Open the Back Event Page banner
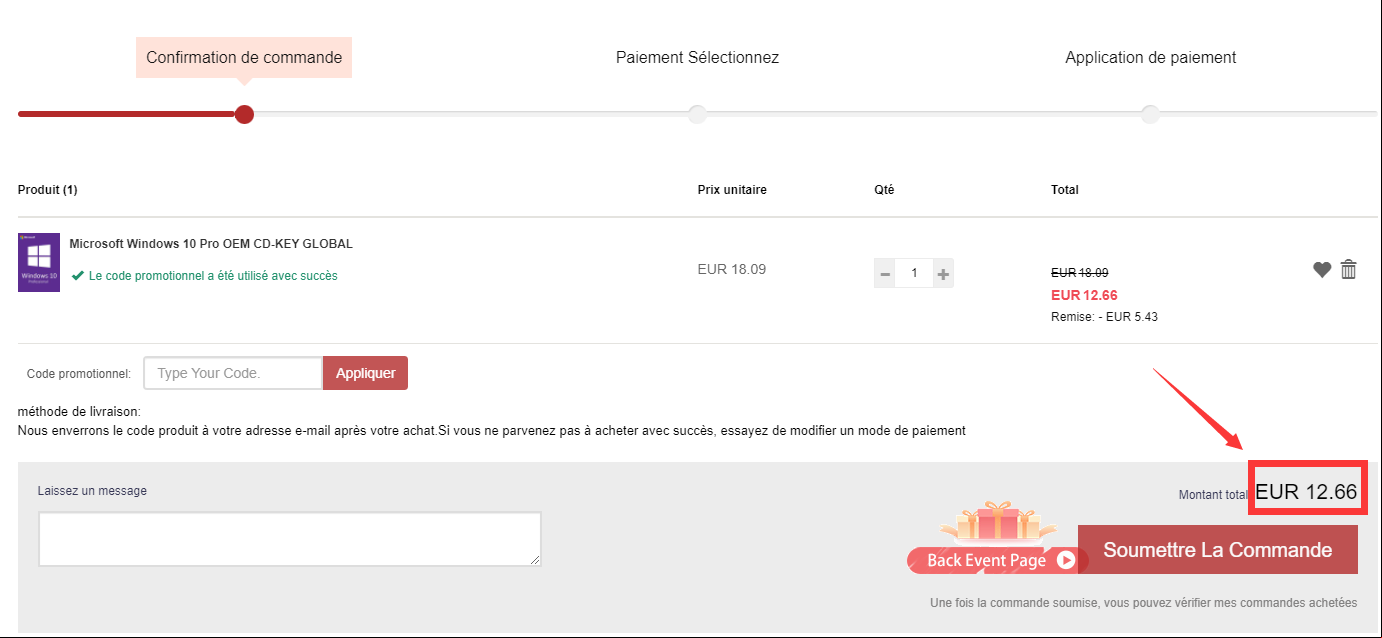The image size is (1382, 638). pyautogui.click(x=992, y=560)
